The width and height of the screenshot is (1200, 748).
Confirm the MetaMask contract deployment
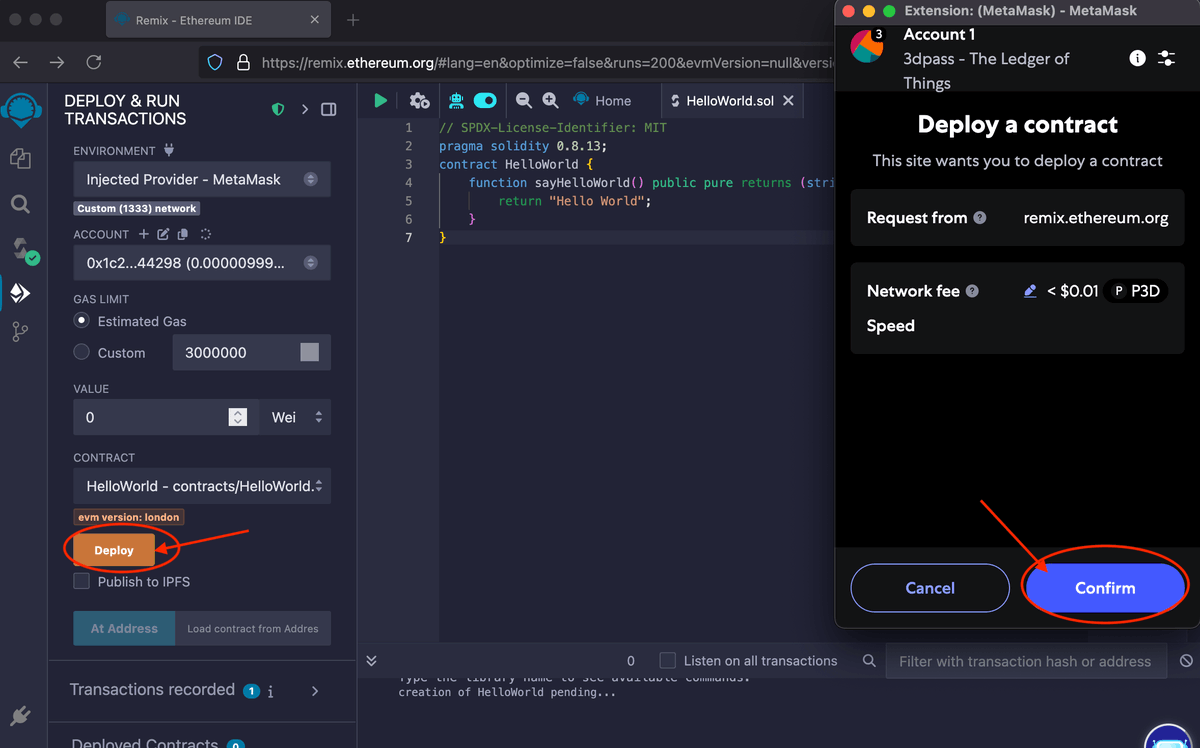pos(1105,588)
